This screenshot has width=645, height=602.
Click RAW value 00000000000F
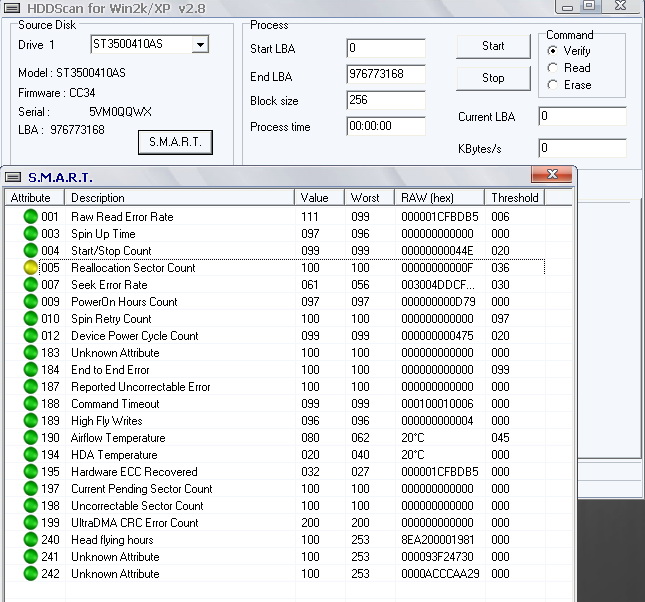click(437, 268)
